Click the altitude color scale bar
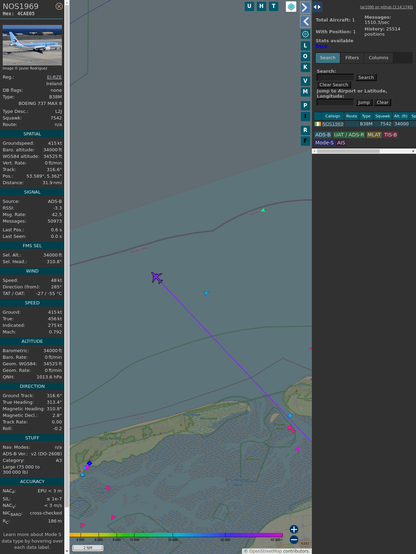The height and width of the screenshot is (554, 416). click(176, 535)
